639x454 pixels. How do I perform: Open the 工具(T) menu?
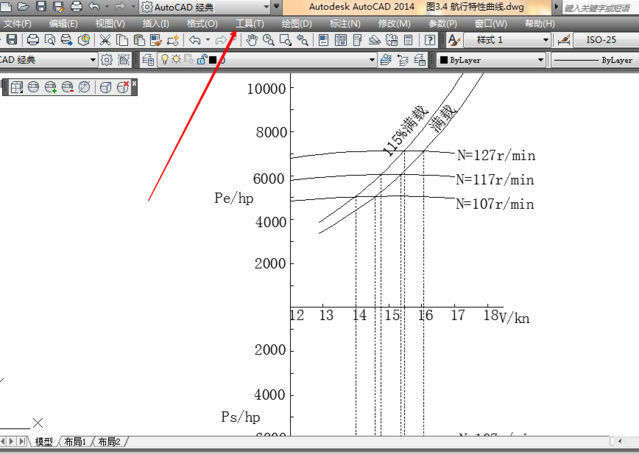click(x=250, y=23)
